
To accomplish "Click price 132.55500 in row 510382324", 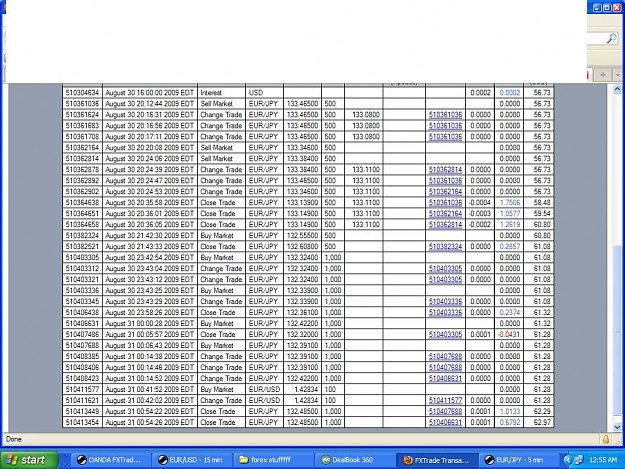I will [x=303, y=235].
